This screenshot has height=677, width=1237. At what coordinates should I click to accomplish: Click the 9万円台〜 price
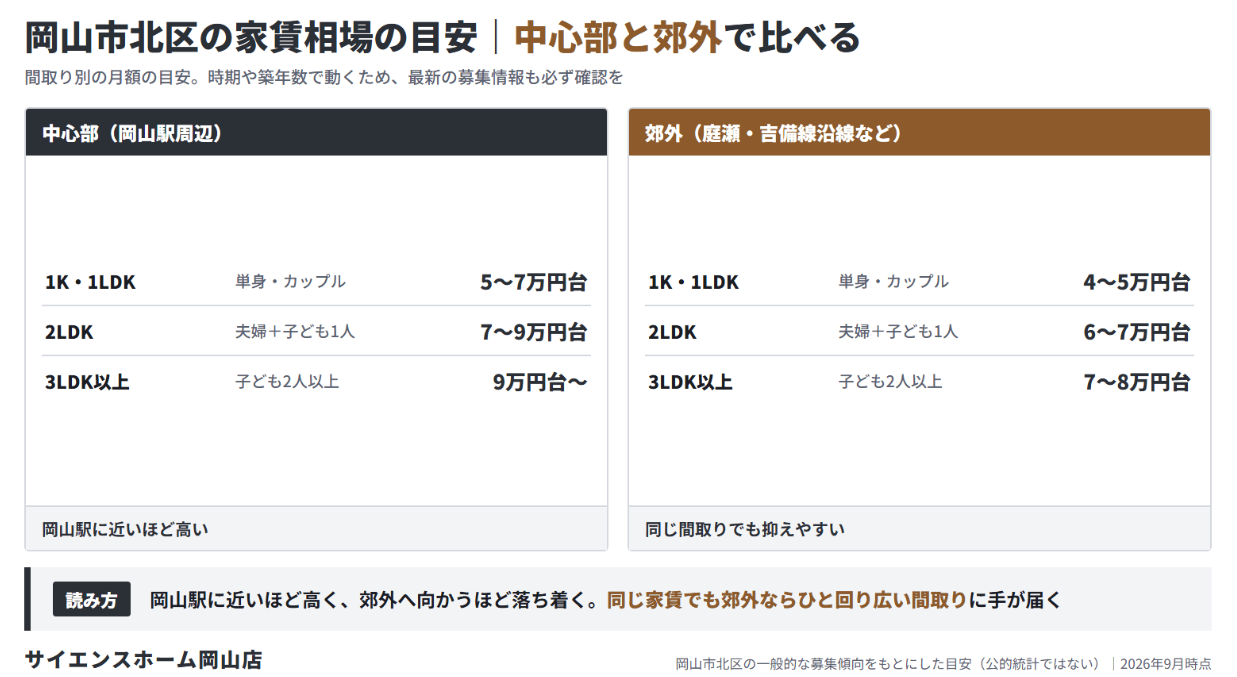tap(540, 382)
